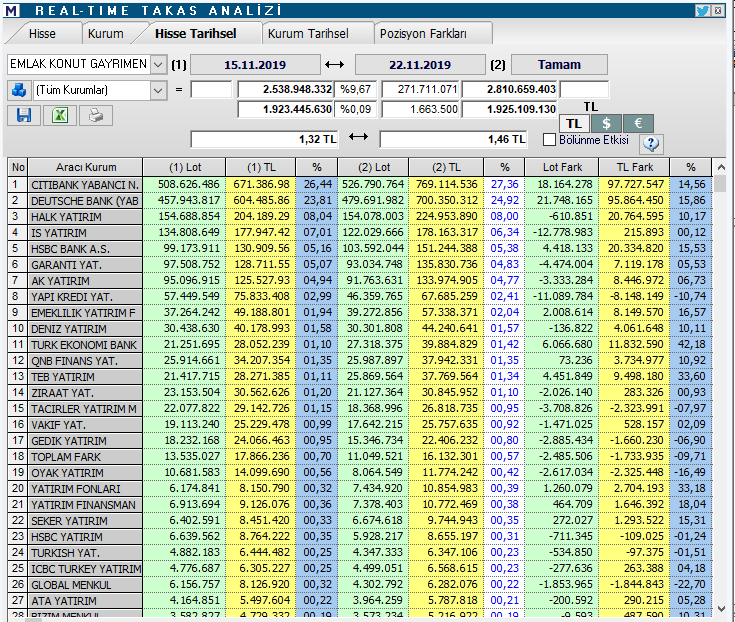This screenshot has width=735, height=622.
Task: Switch currency to TL
Action: tap(574, 124)
